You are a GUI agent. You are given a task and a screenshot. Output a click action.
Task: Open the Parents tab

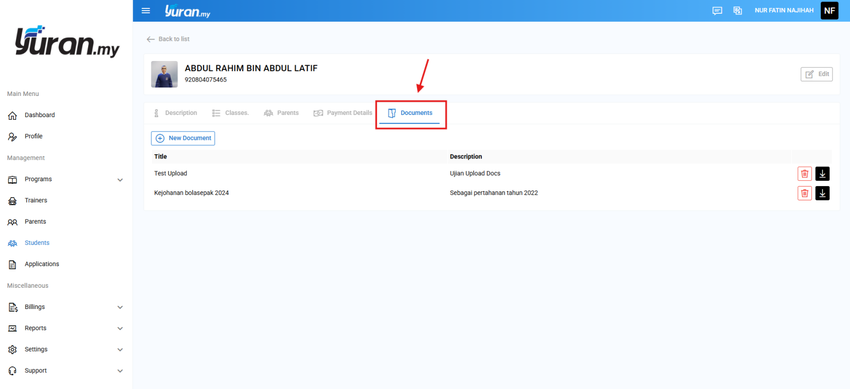point(281,113)
